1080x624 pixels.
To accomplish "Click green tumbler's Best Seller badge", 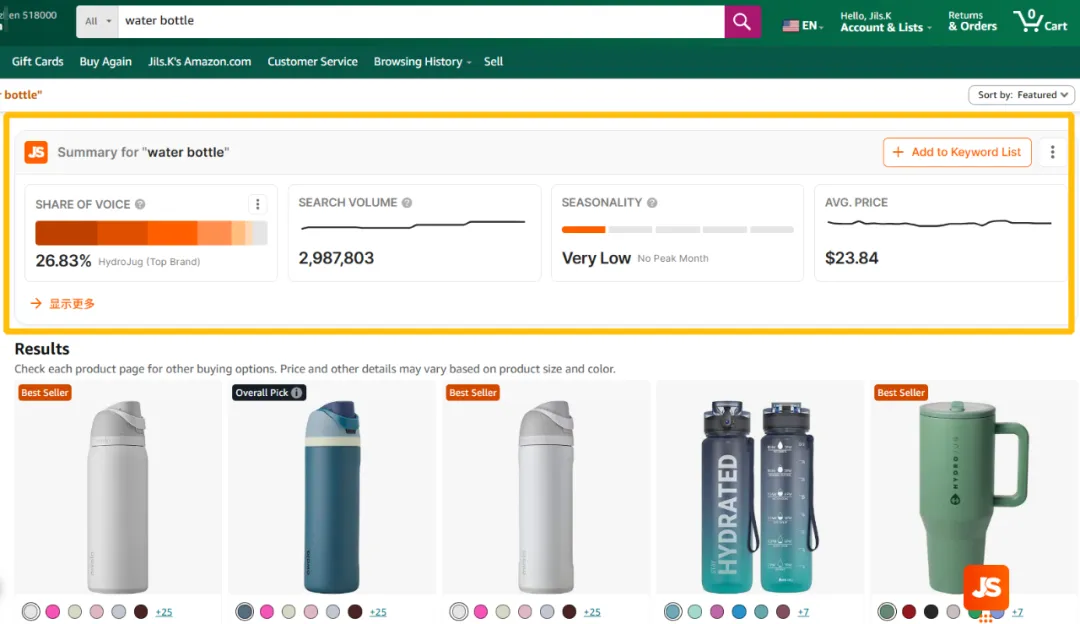I will [901, 393].
